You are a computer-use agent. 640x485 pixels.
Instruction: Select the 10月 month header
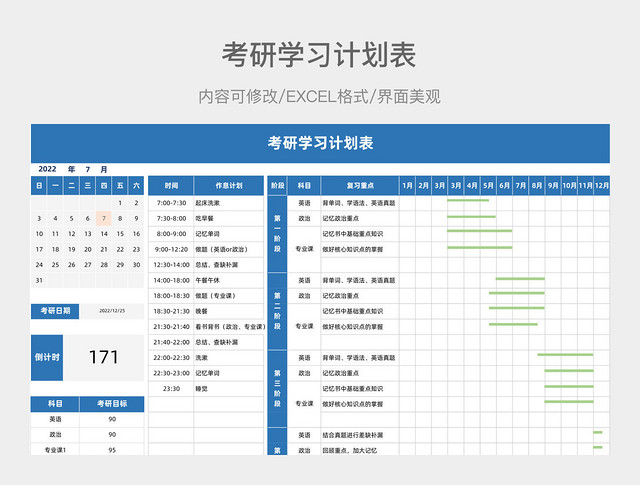(x=569, y=186)
